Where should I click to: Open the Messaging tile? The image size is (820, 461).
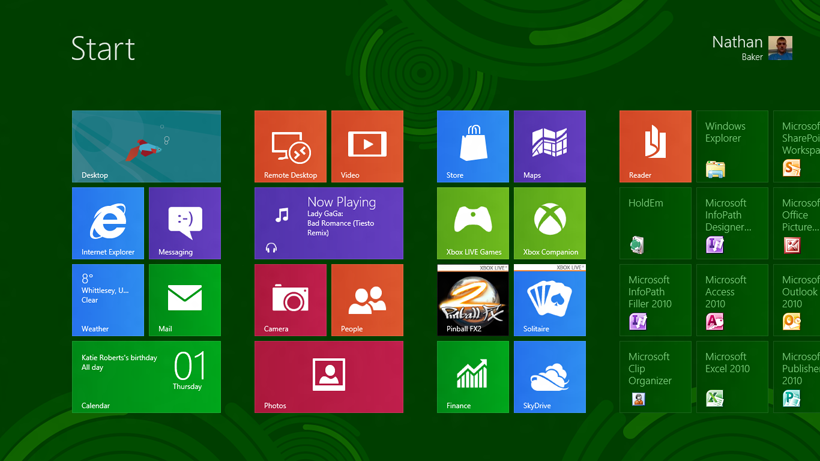(185, 223)
